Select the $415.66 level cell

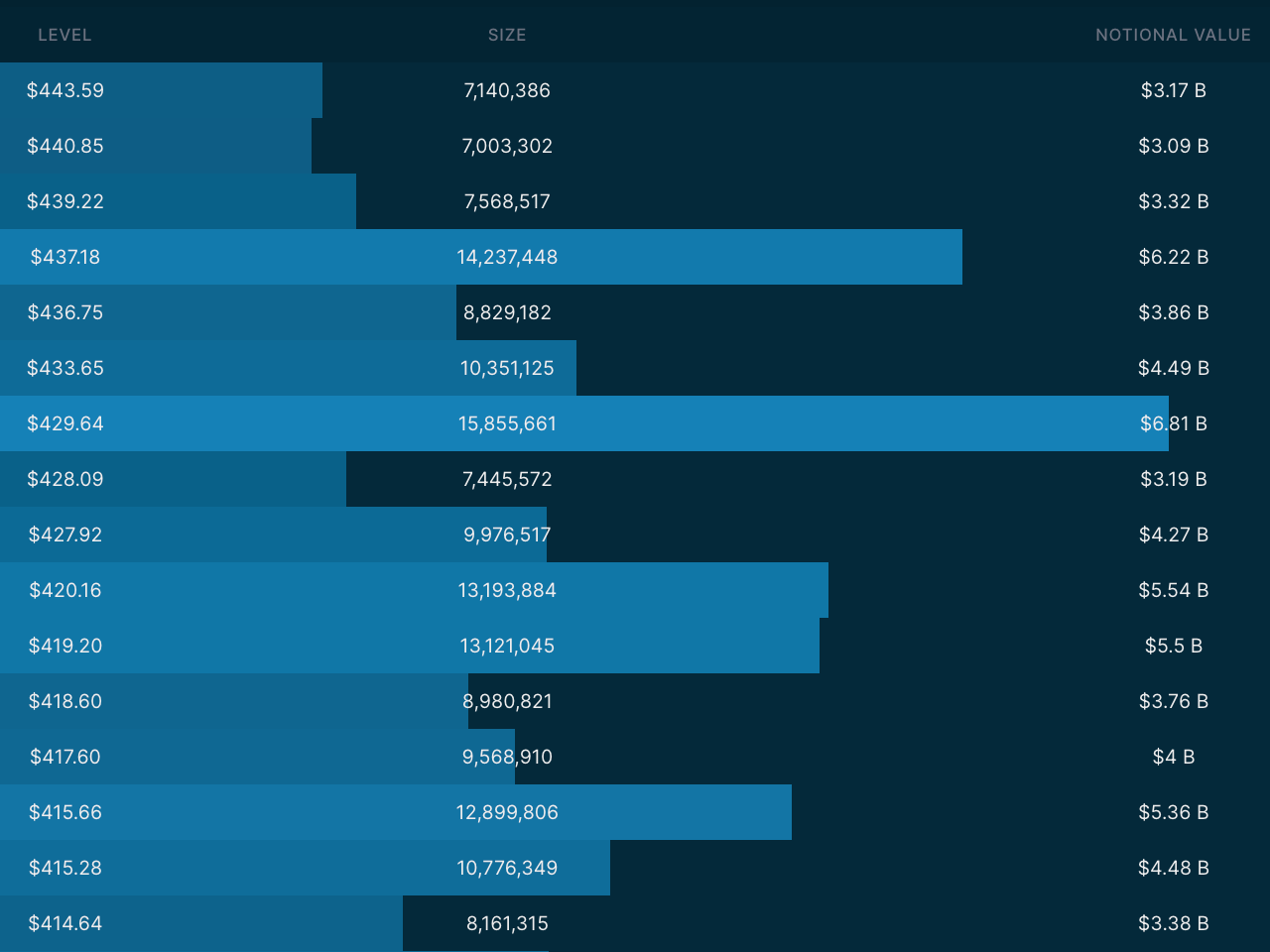click(x=65, y=812)
